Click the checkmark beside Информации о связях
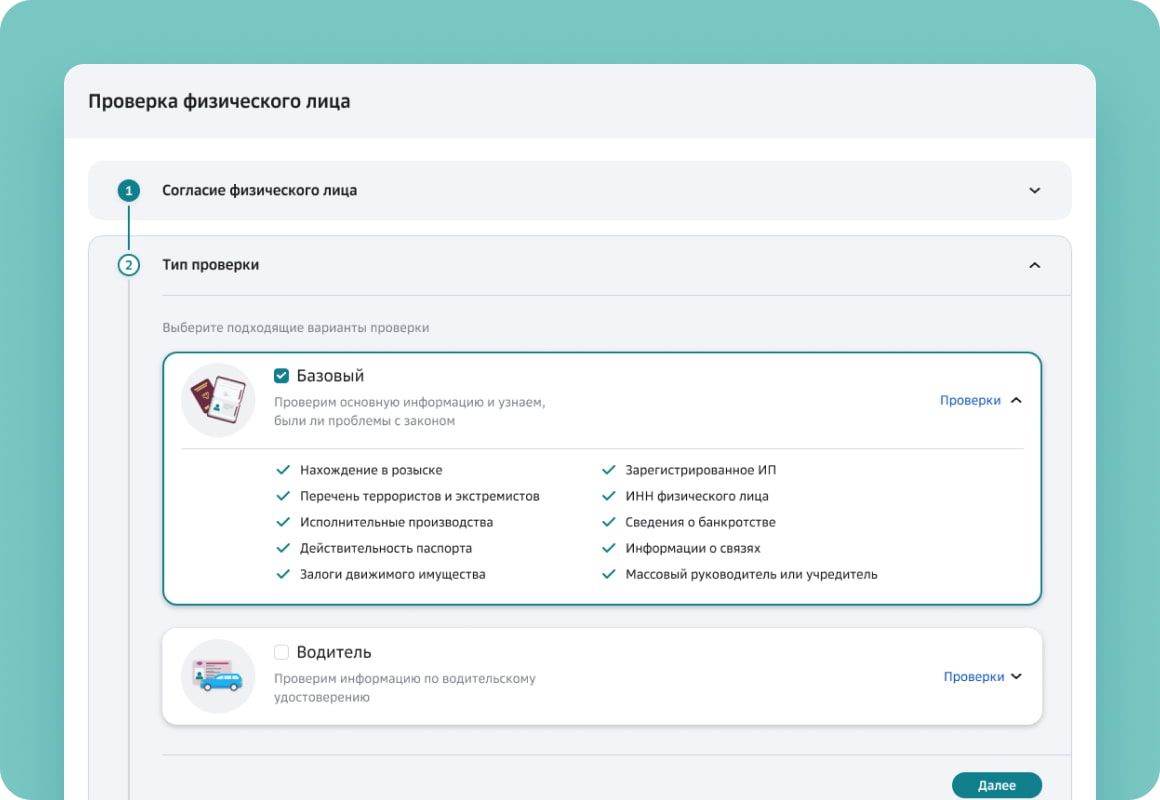The width and height of the screenshot is (1160, 800). pos(608,548)
